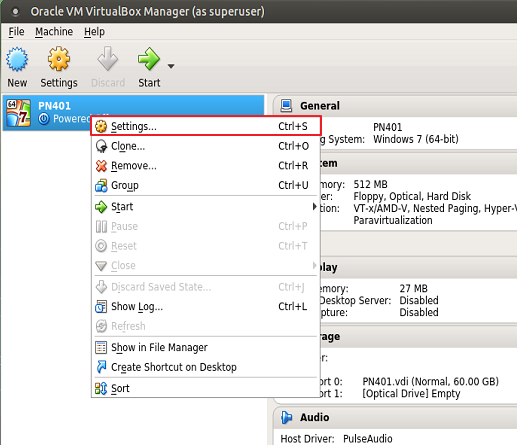Click the refresh icon beside Refresh
This screenshot has width=517, height=445.
tap(101, 326)
